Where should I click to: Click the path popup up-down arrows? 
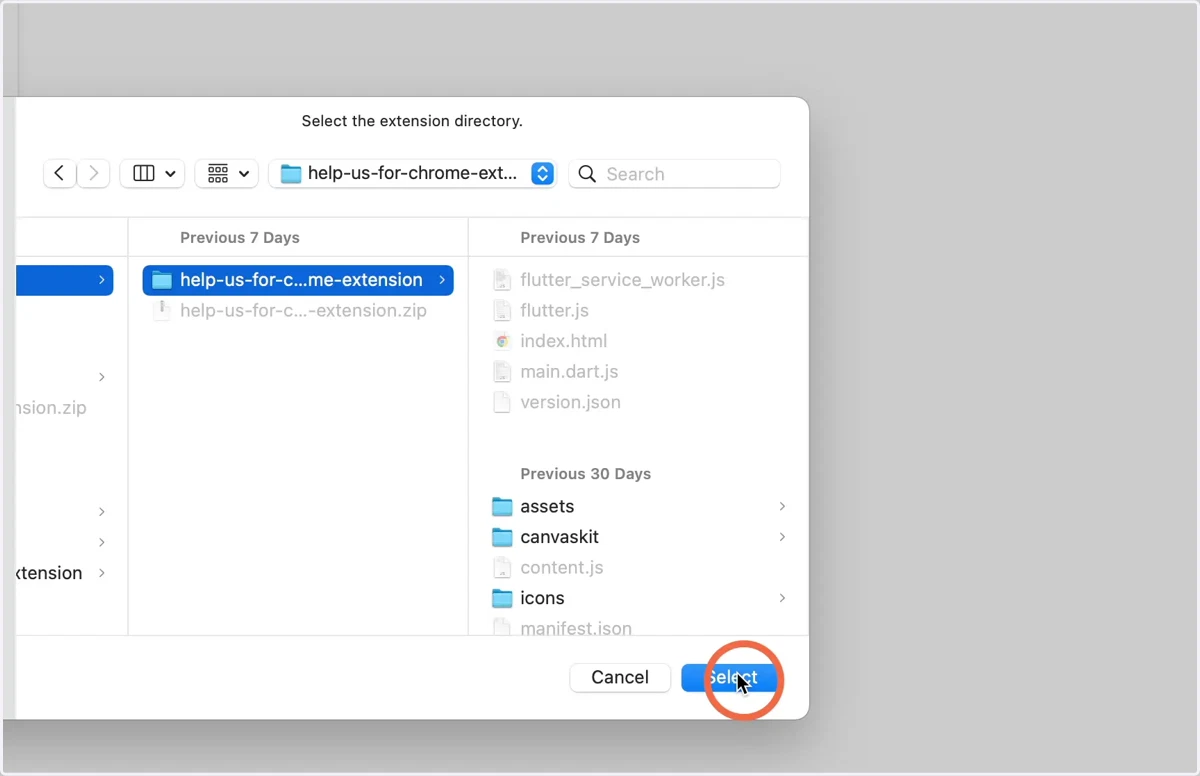(x=542, y=174)
